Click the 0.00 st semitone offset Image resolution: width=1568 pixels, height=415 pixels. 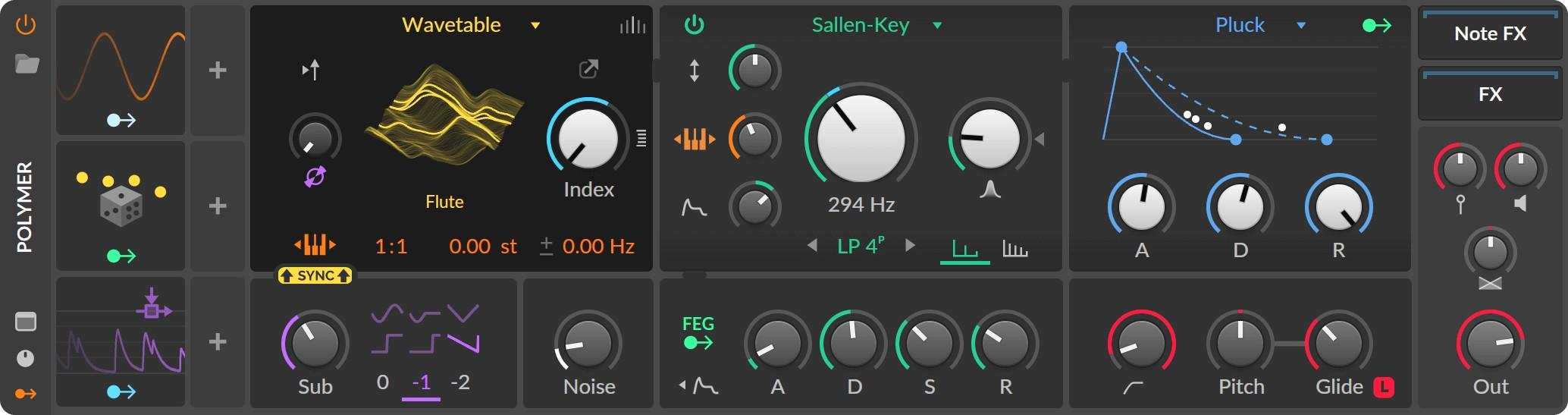click(x=482, y=247)
